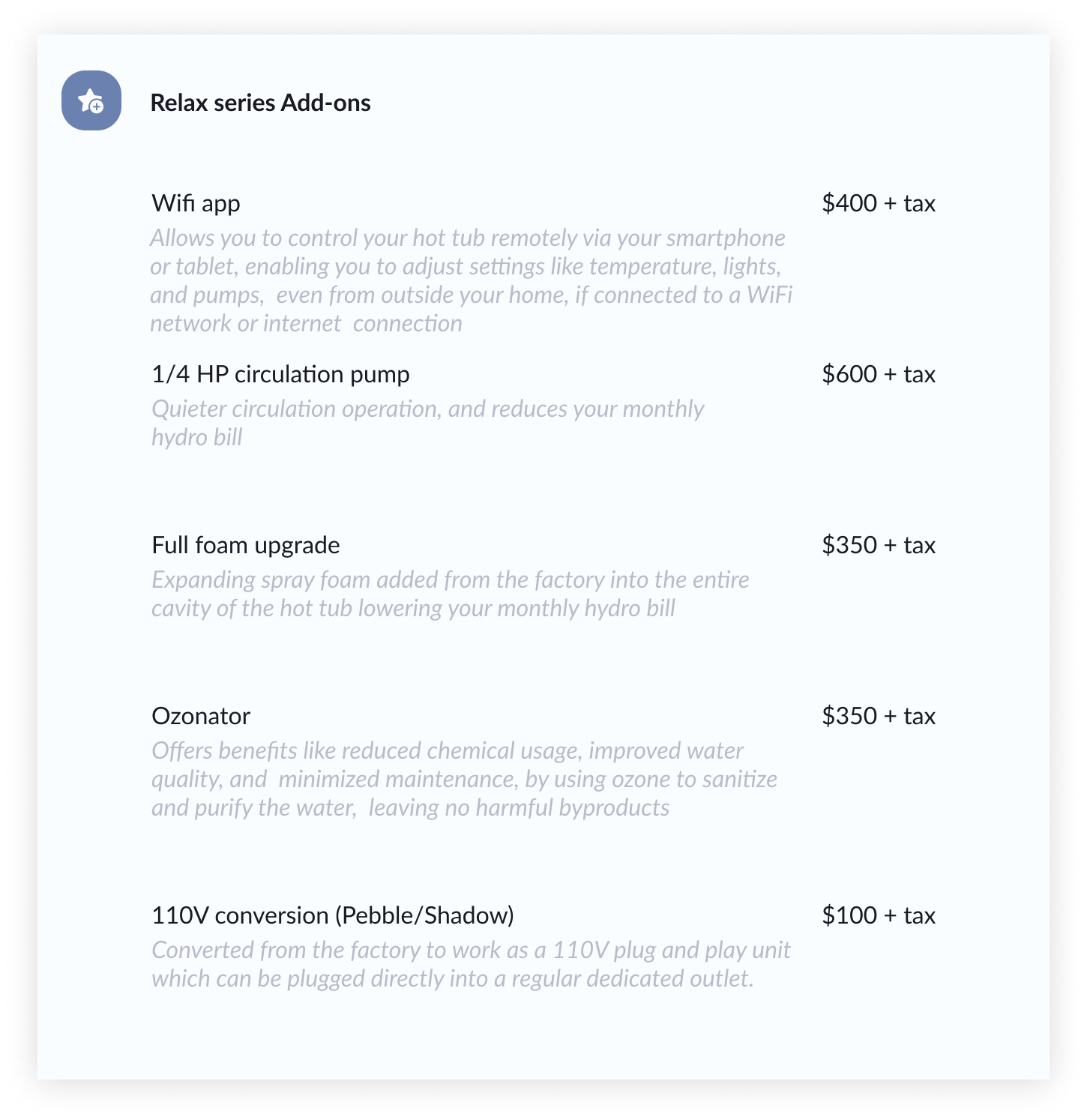This screenshot has width=1087, height=1120.
Task: Select the Wifi app add-on title
Action: (196, 203)
